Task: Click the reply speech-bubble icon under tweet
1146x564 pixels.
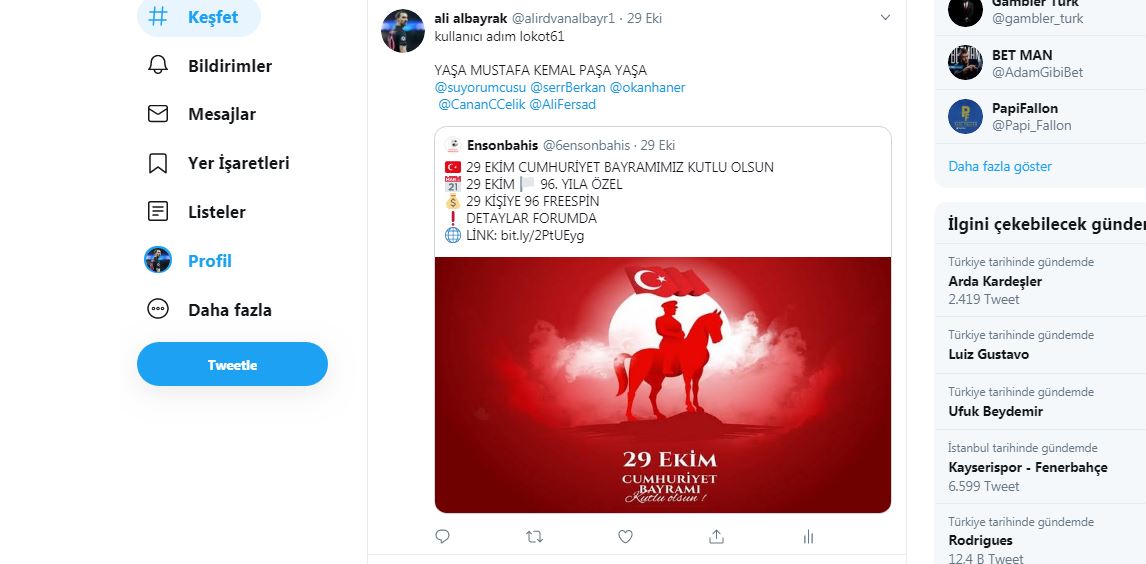Action: 442,537
